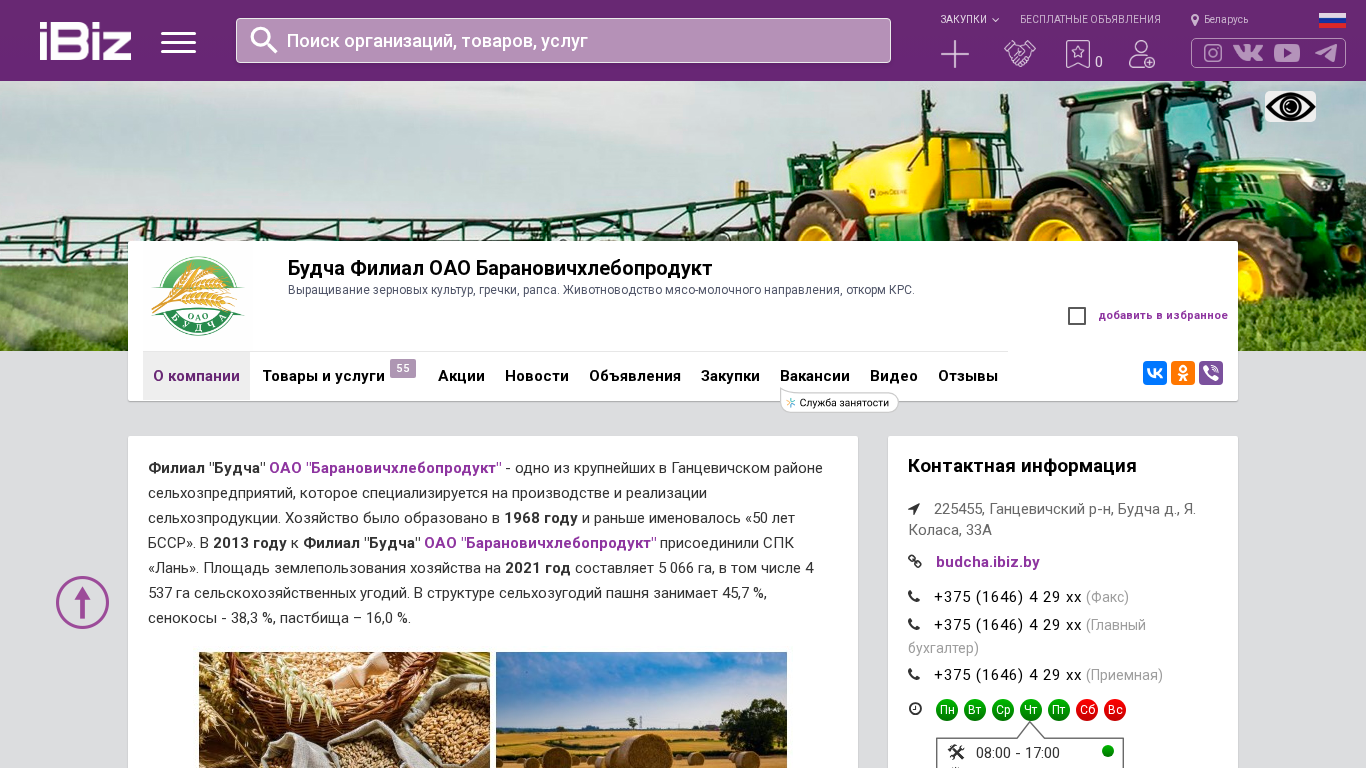The height and width of the screenshot is (768, 1366).
Task: Follow first ОАО Барановичхлебопродукт link in text
Action: 385,468
